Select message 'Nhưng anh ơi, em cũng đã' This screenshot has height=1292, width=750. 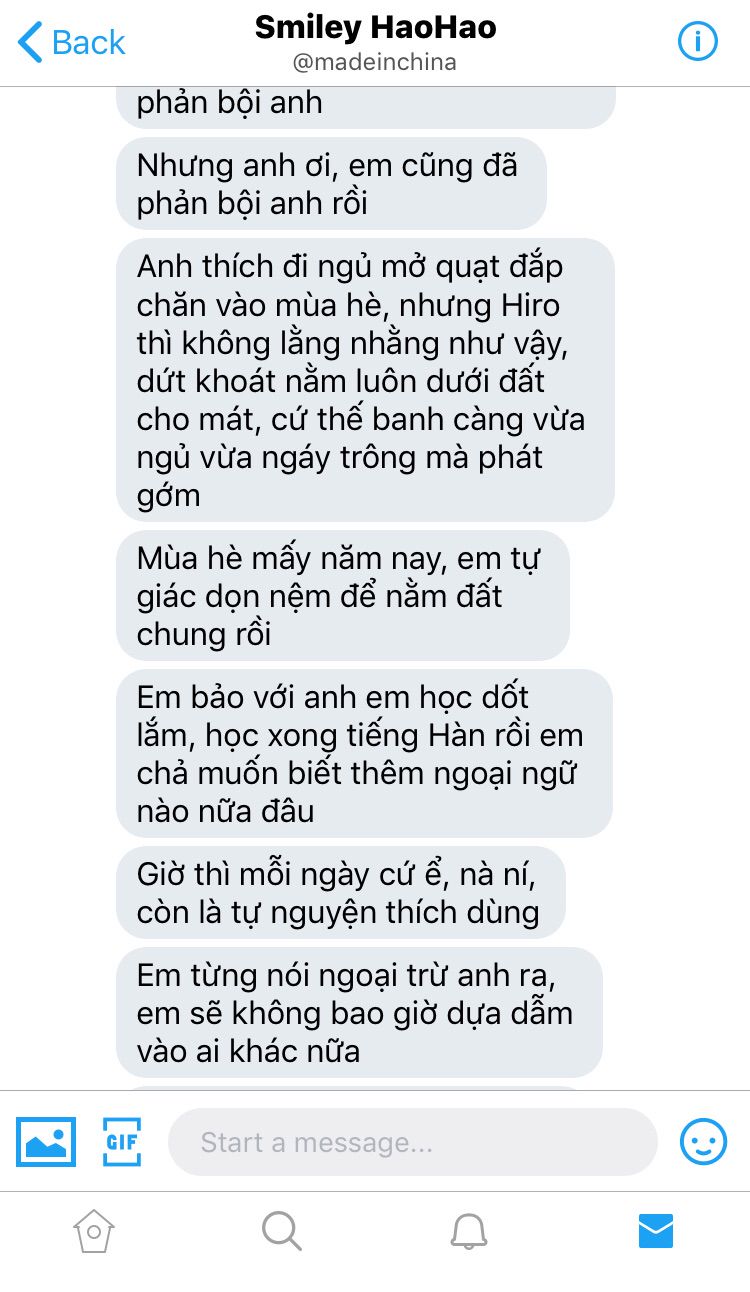tap(331, 183)
